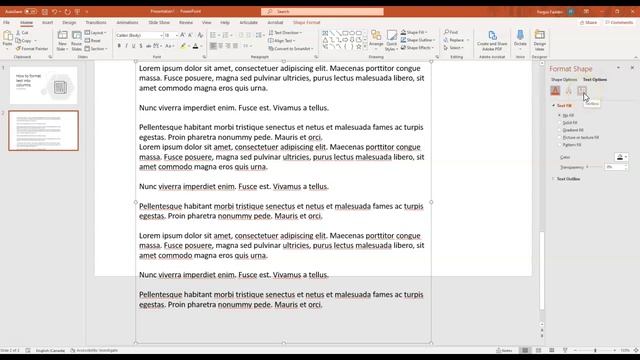
Task: Toggle underline formatting
Action: [x=133, y=46]
